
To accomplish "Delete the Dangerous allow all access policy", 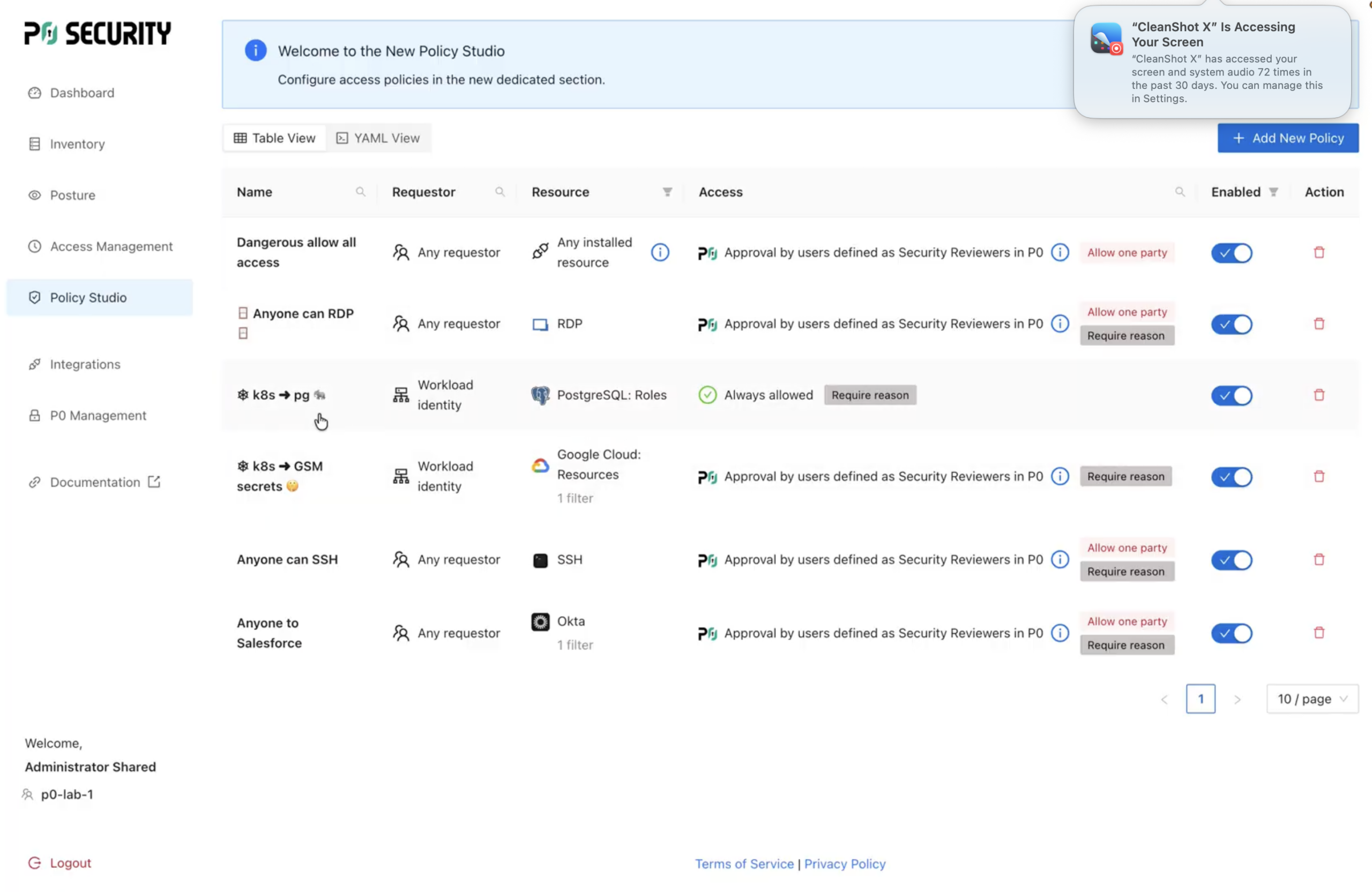I will (1318, 252).
